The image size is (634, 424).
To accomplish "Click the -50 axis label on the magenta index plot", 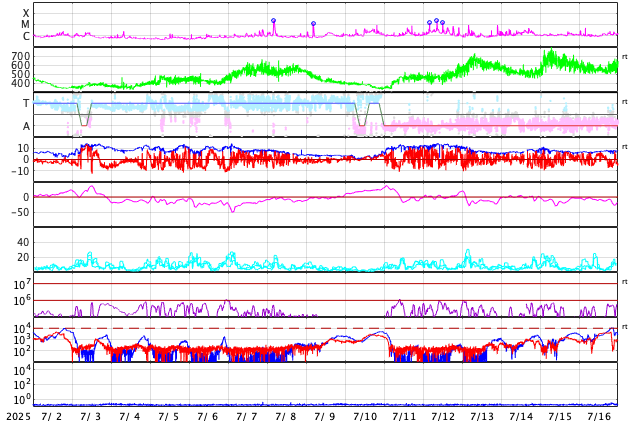I will 21,212.
